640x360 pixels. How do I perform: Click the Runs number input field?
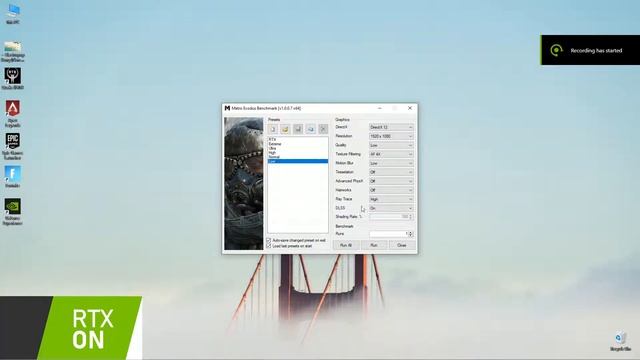click(x=389, y=234)
